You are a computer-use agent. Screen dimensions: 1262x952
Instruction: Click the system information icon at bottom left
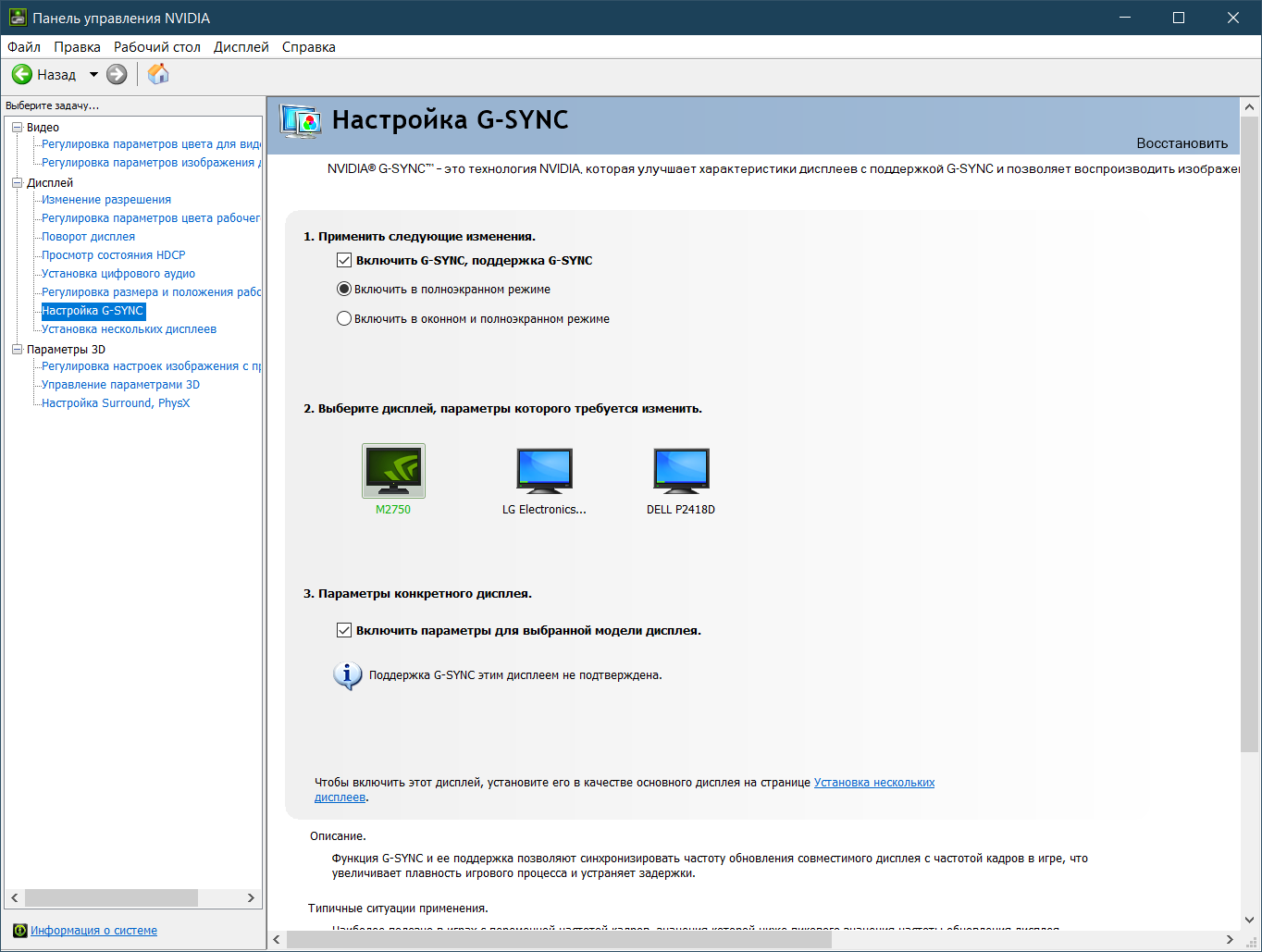click(19, 931)
